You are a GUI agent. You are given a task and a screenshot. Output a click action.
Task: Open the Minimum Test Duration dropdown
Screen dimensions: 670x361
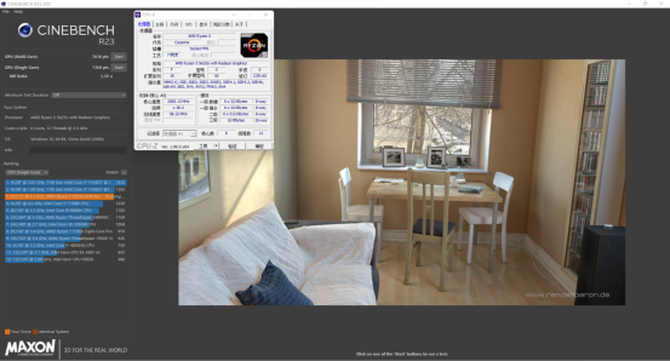[89, 95]
